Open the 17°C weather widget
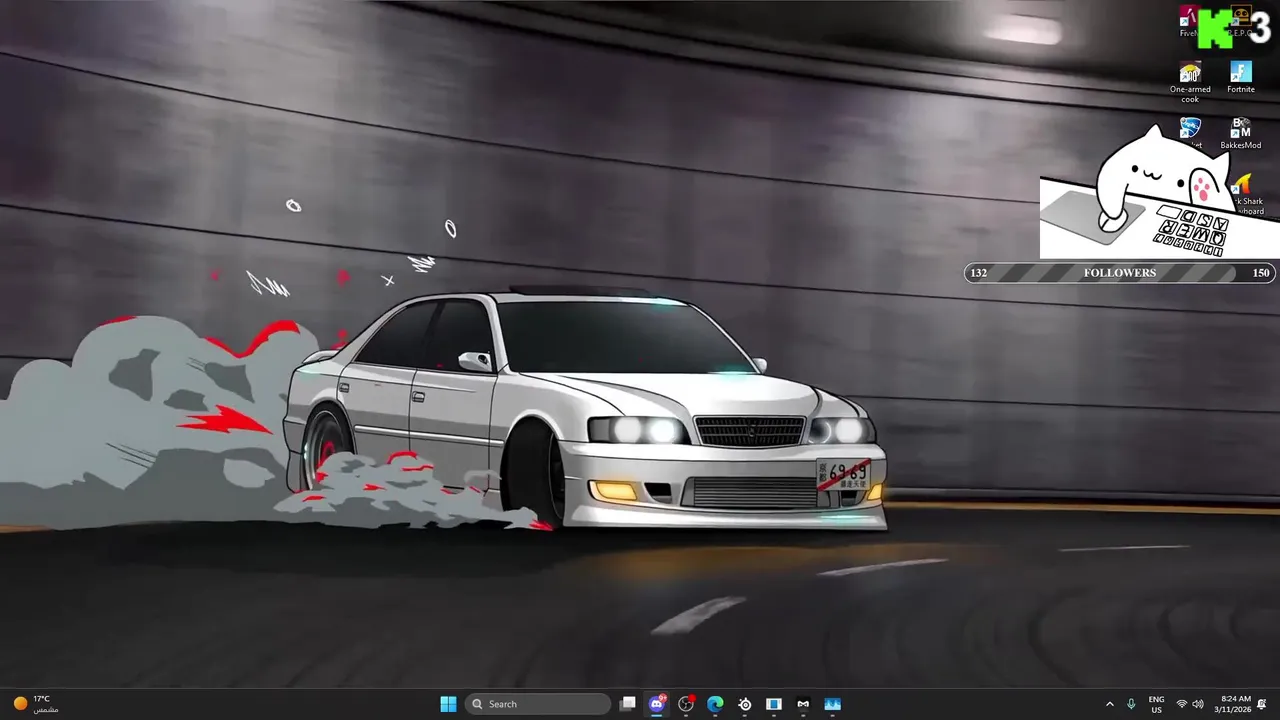Viewport: 1280px width, 720px height. 34,704
